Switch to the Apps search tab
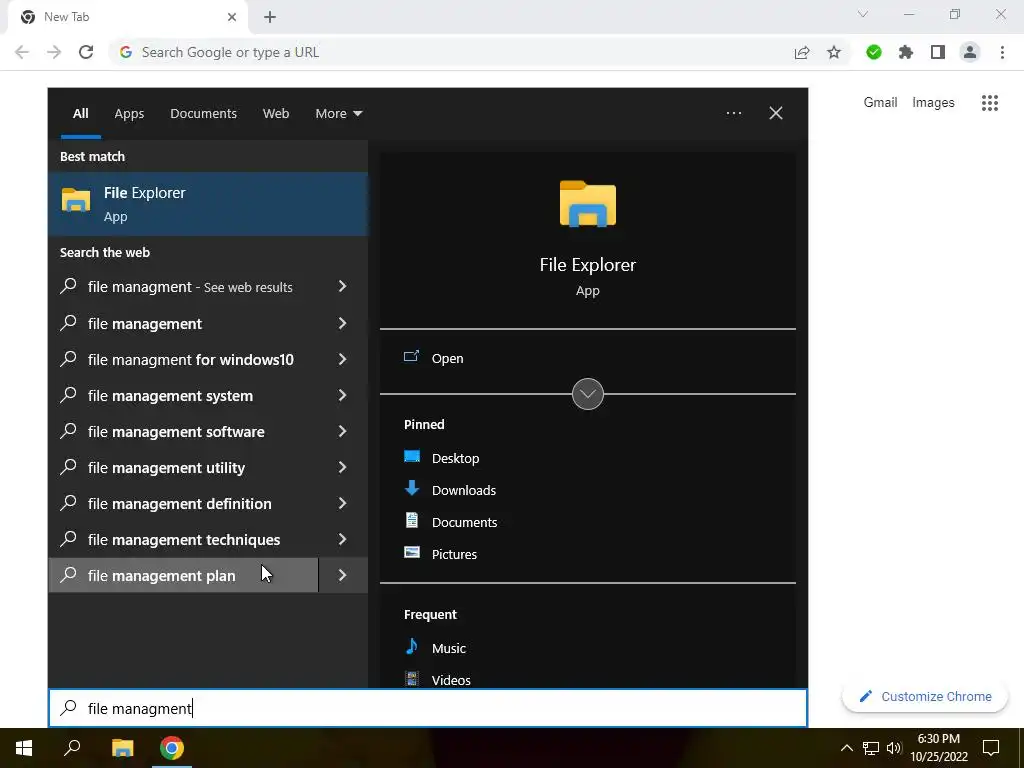The width and height of the screenshot is (1024, 768). [129, 114]
